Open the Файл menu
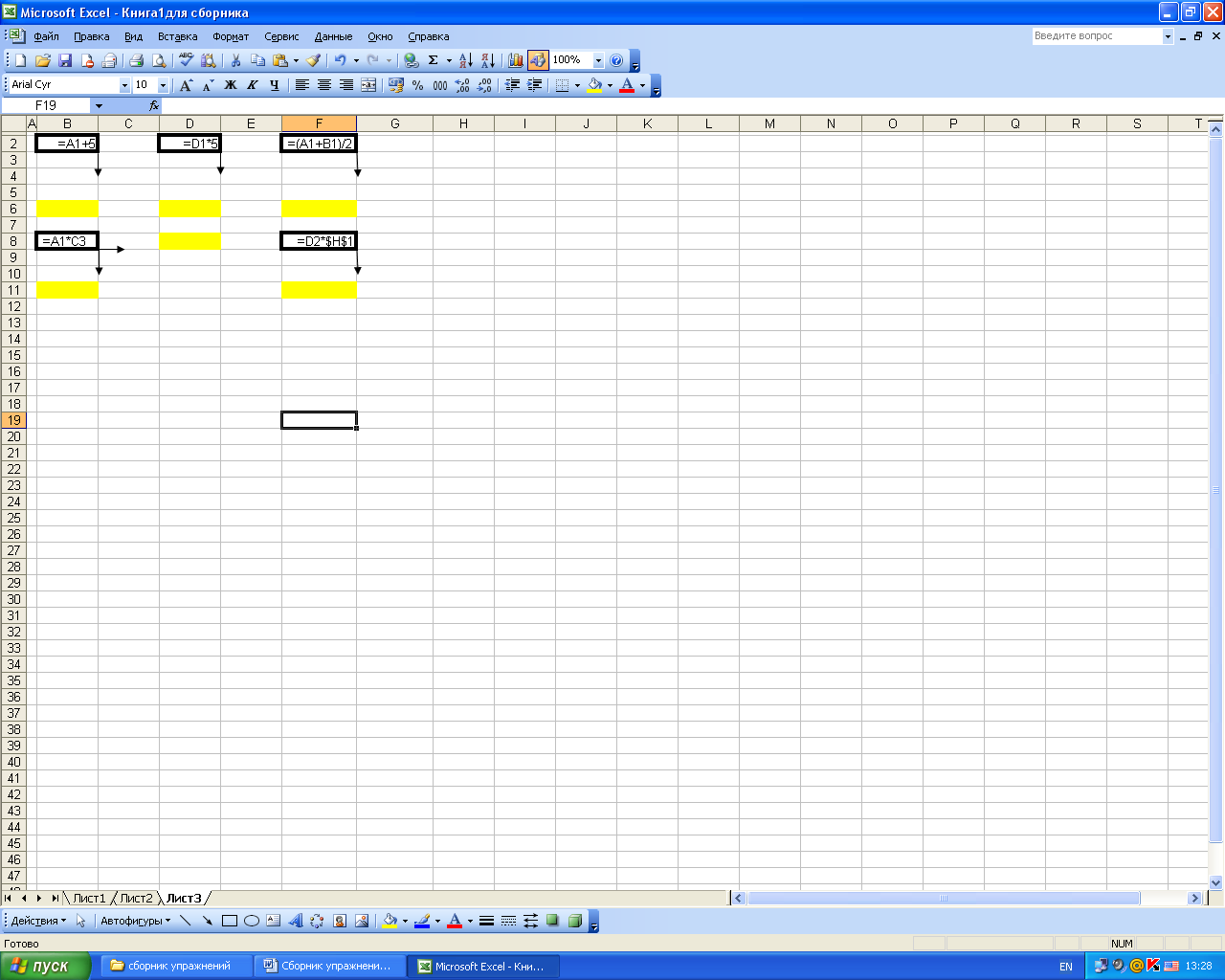 pyautogui.click(x=46, y=36)
